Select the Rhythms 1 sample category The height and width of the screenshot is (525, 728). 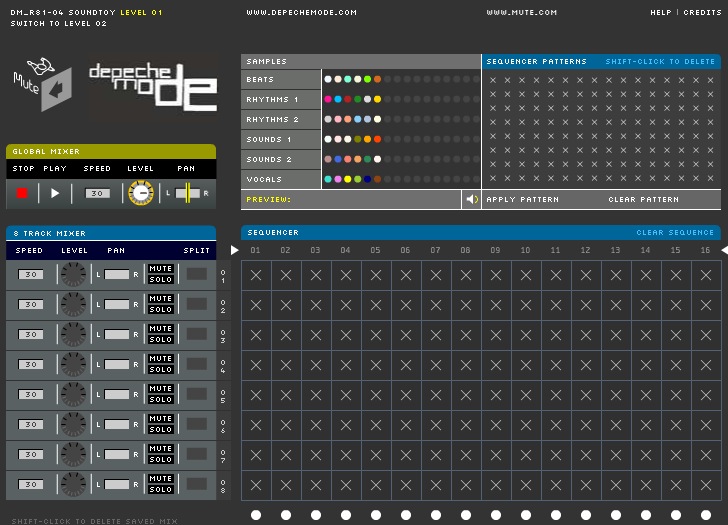tap(281, 99)
